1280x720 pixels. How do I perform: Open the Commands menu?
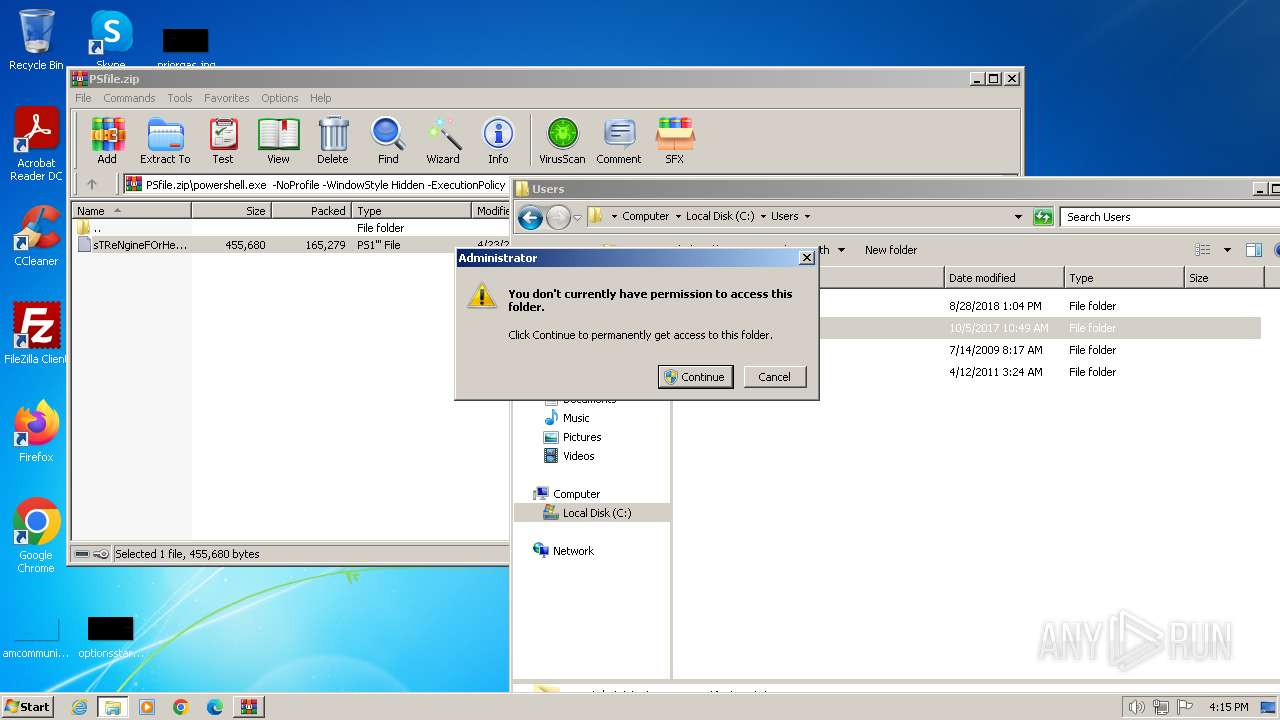click(129, 98)
